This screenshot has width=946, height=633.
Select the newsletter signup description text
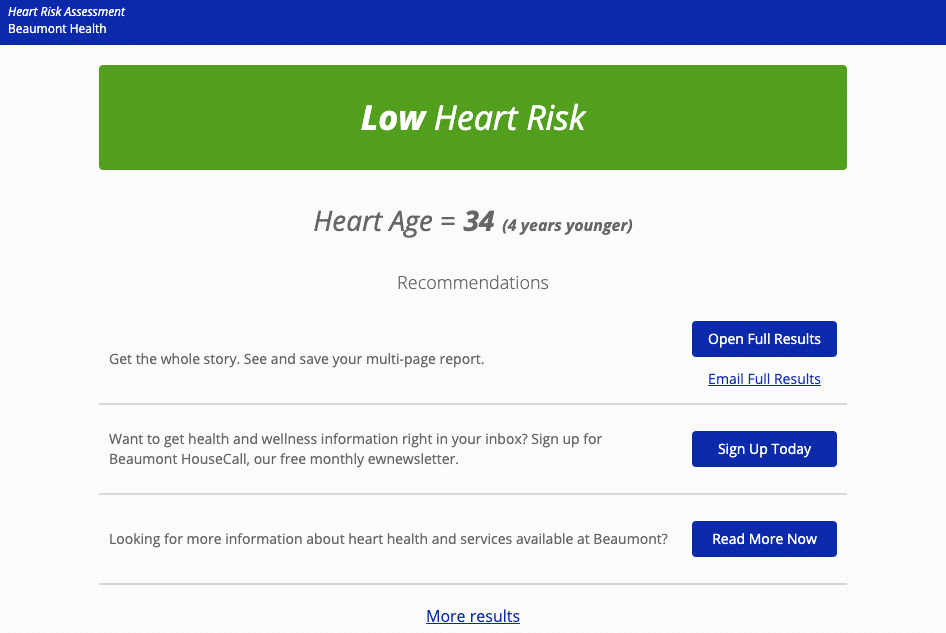(356, 449)
